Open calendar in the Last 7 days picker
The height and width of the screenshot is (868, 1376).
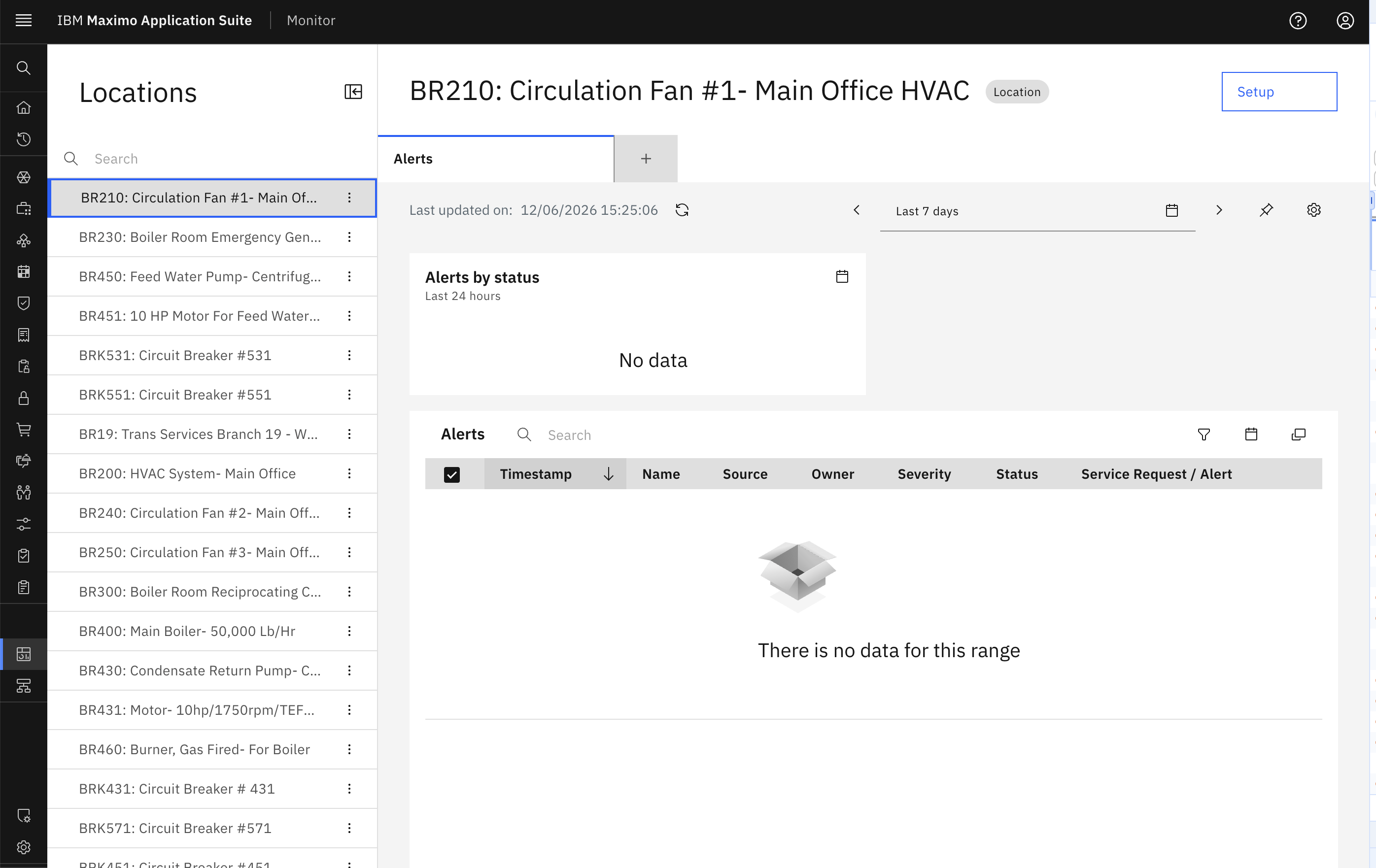1171,210
